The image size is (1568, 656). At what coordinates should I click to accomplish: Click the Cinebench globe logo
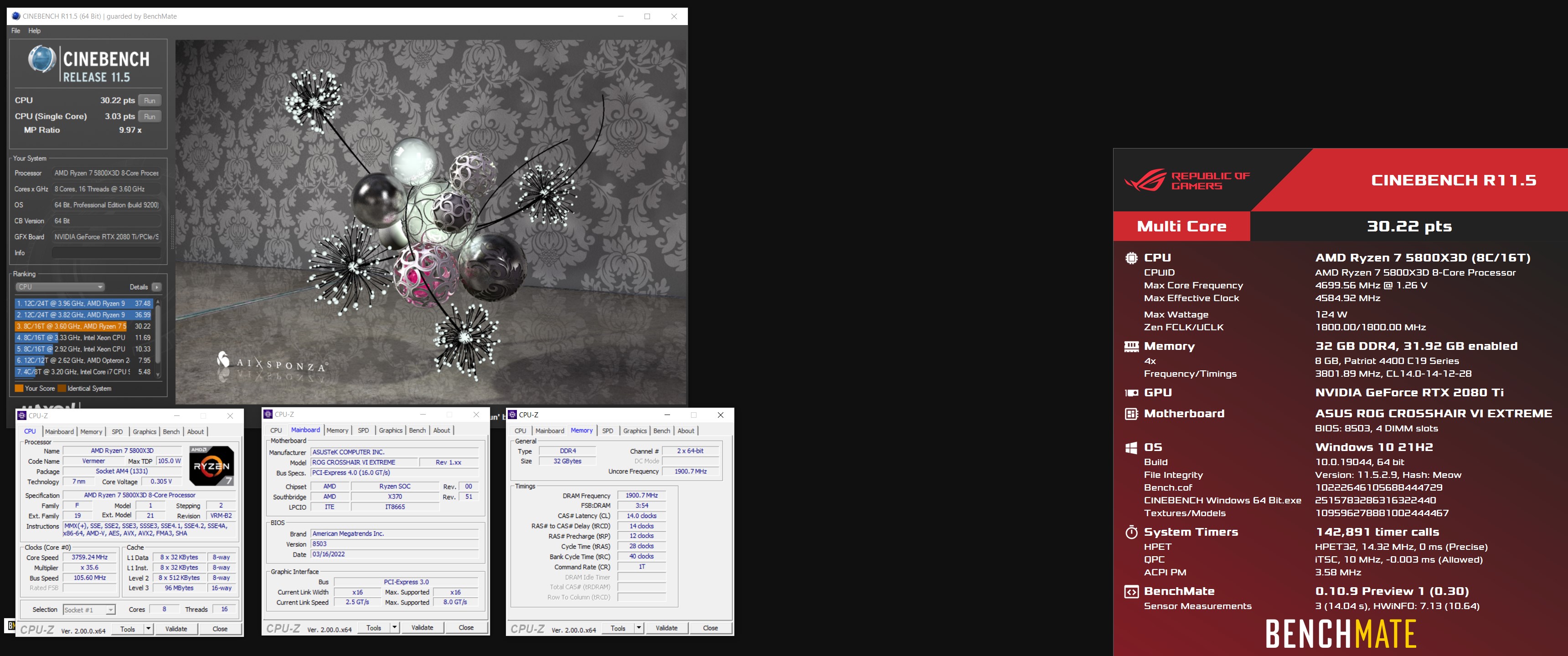click(41, 60)
